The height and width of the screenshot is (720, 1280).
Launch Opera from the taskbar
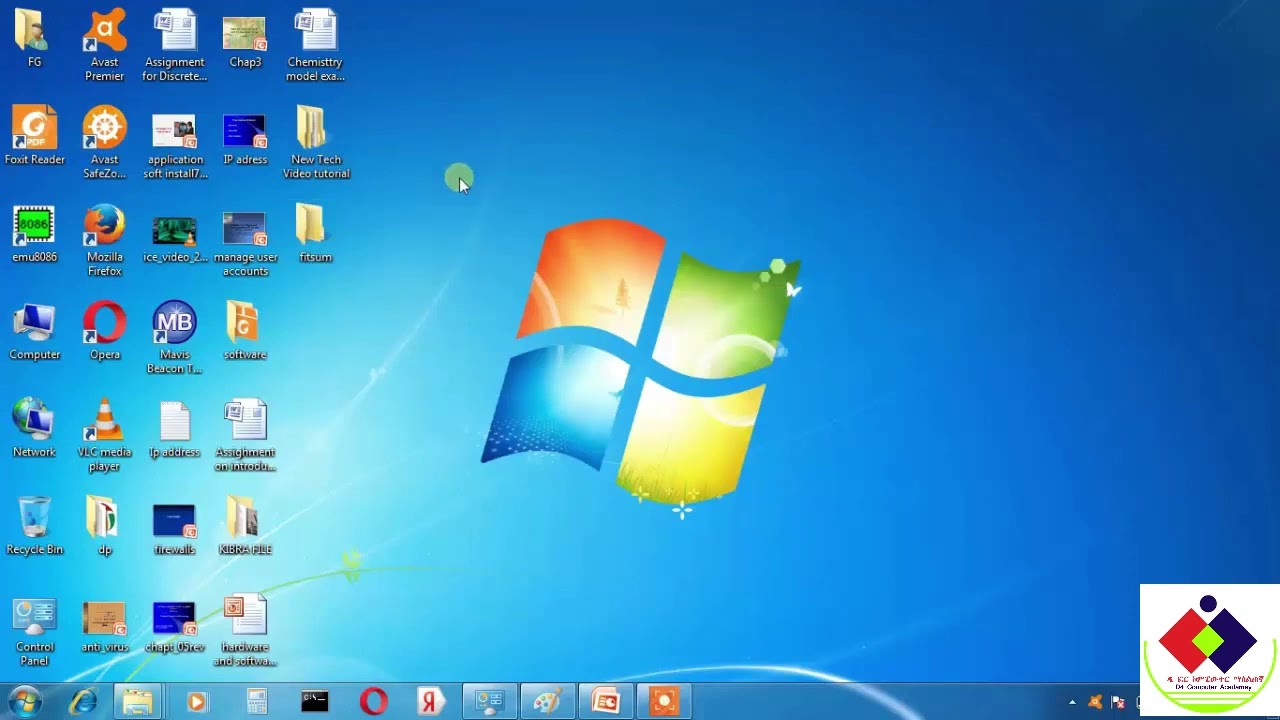(373, 702)
